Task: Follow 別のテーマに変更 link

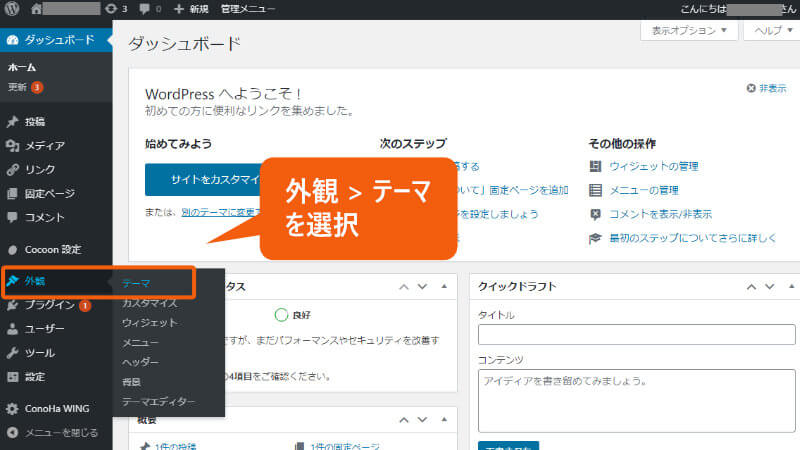Action: [221, 212]
